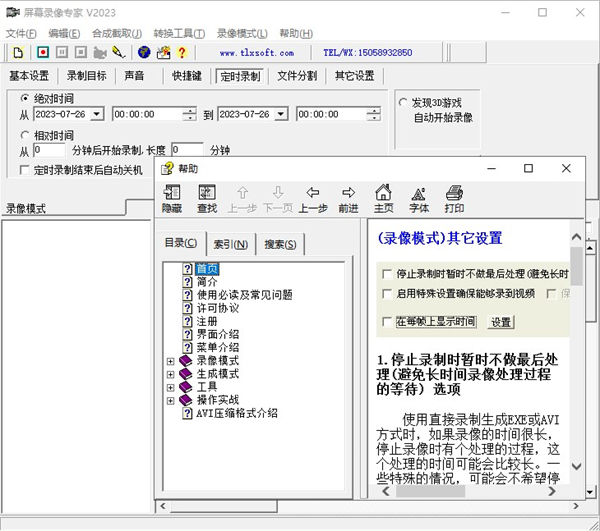Click the 隐藏 (Hide) icon in help window
Viewport: 600px width, 531px height.
[172, 199]
